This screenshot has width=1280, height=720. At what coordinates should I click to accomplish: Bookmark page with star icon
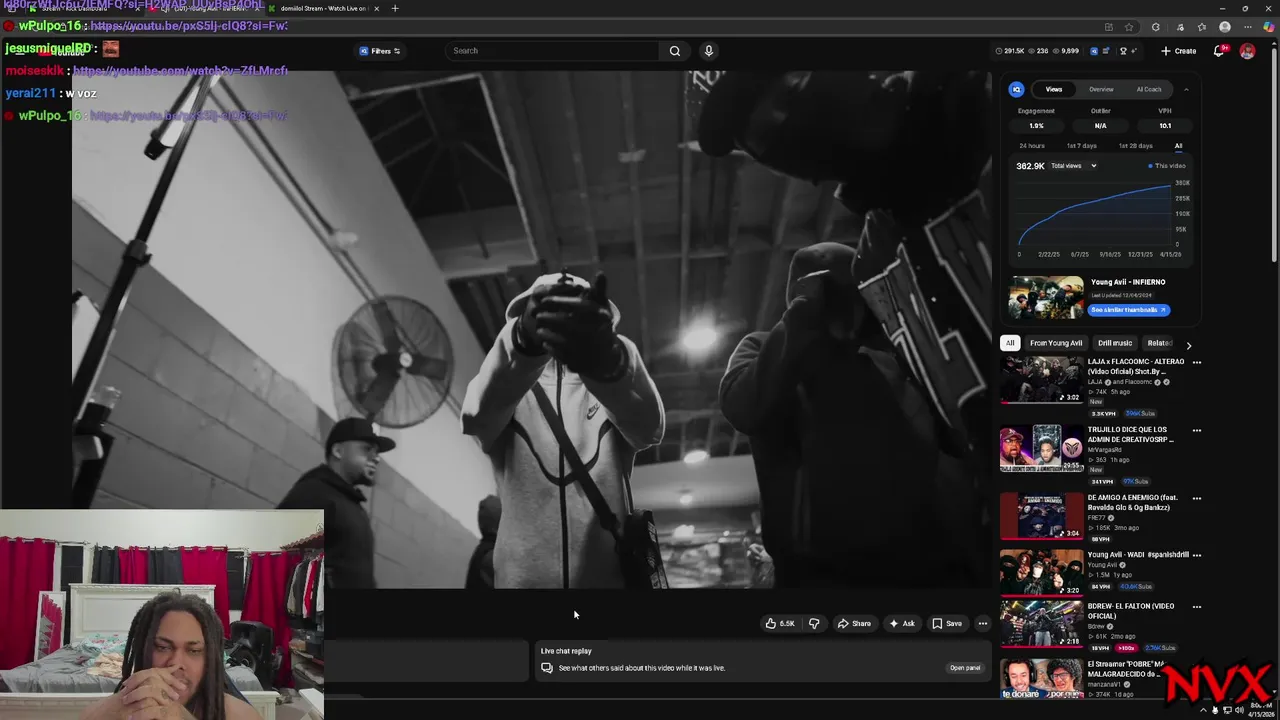[1129, 27]
